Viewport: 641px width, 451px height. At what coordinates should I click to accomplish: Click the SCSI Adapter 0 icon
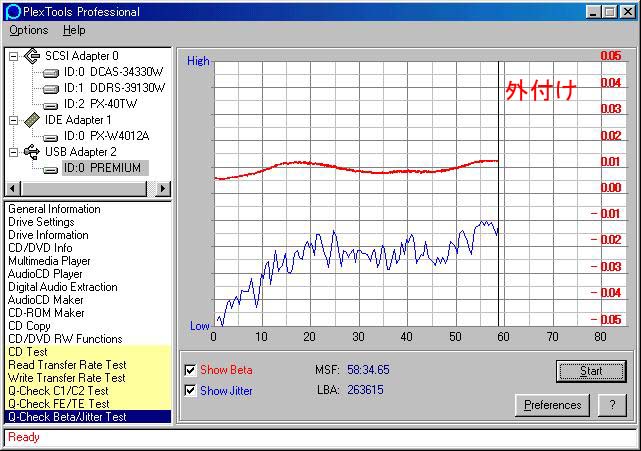(32, 56)
